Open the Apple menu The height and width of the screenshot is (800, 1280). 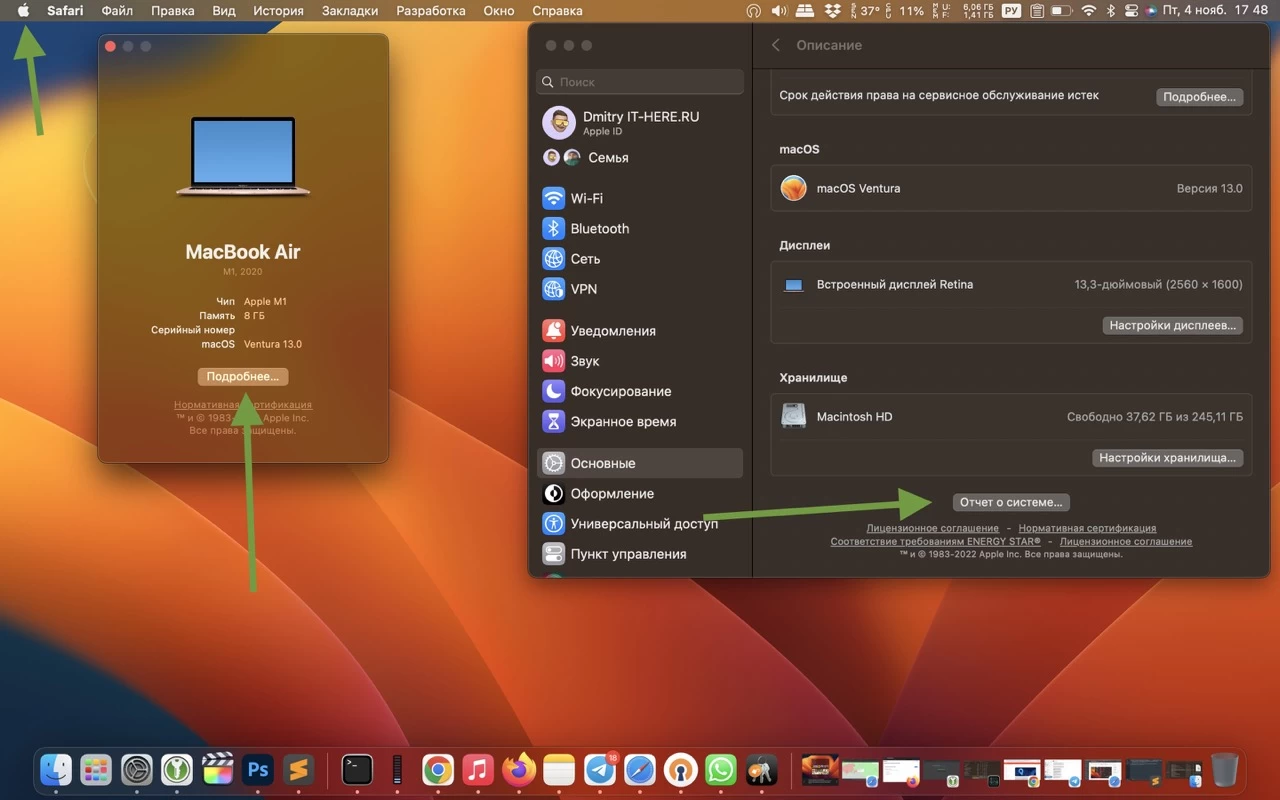[22, 11]
